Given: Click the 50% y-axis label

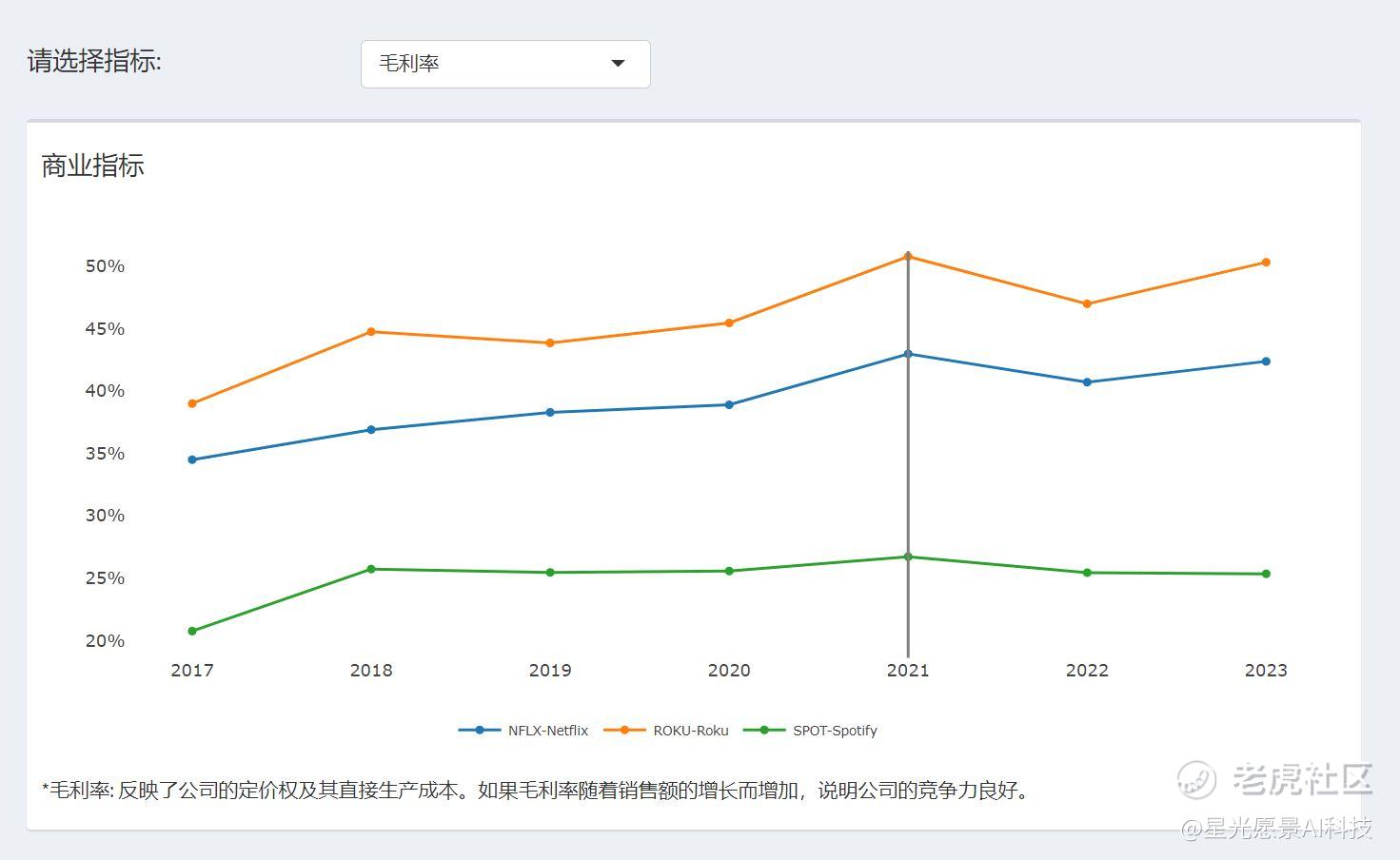Looking at the screenshot, I should click(105, 266).
